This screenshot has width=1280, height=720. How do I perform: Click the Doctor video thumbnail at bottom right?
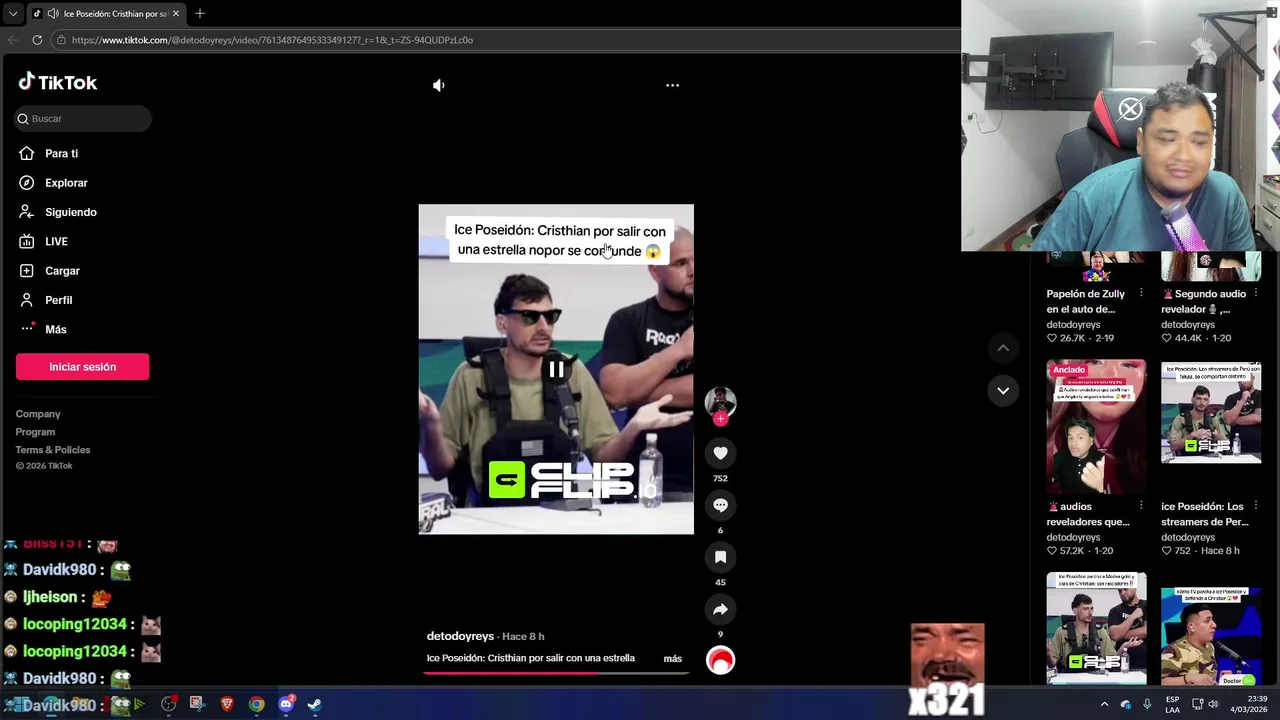point(1211,635)
